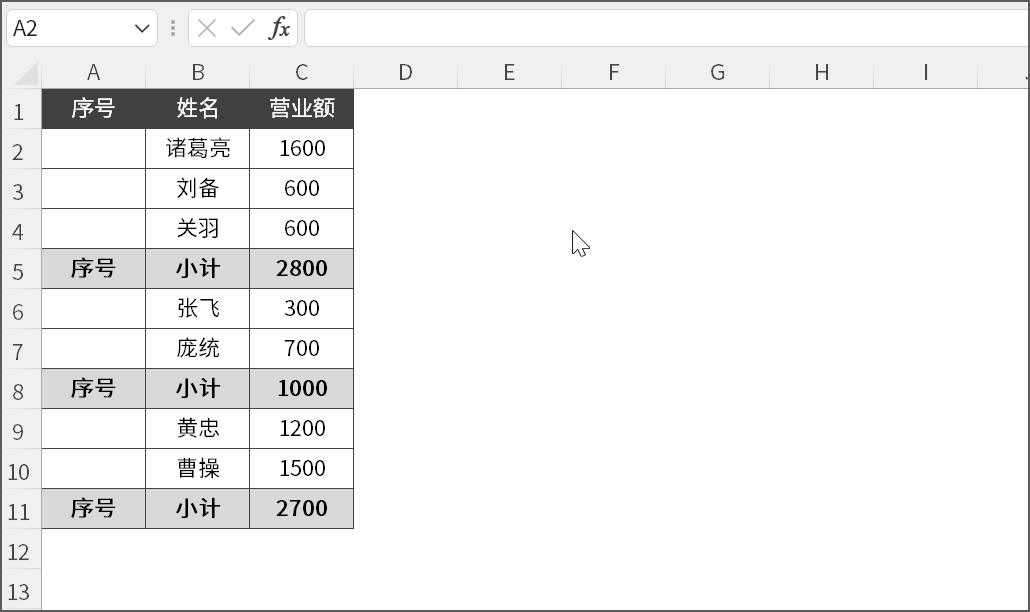This screenshot has height=612, width=1030.
Task: Click the 小计 cell in row 8
Action: 197,388
